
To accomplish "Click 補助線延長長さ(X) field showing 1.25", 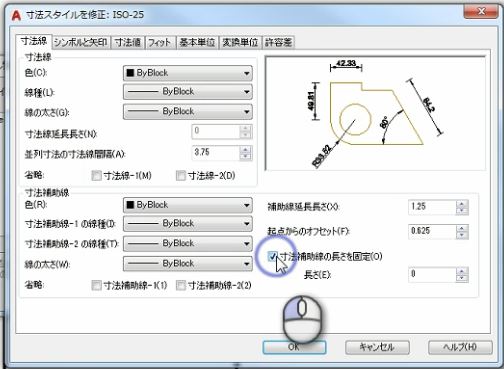I will [x=432, y=207].
